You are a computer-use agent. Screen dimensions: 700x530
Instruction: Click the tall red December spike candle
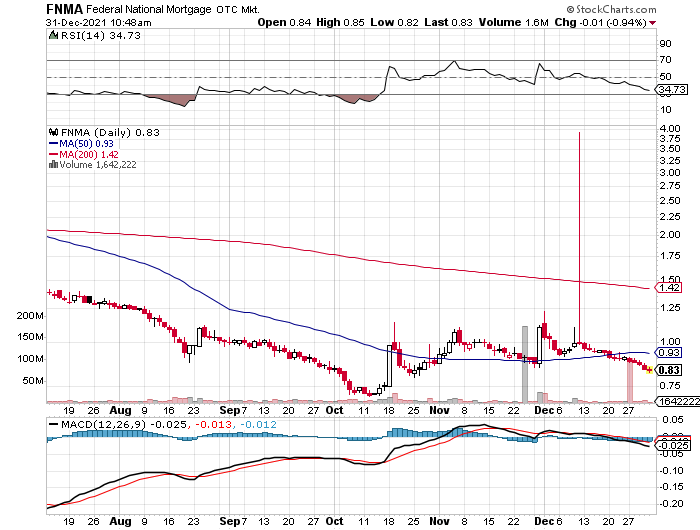point(579,237)
